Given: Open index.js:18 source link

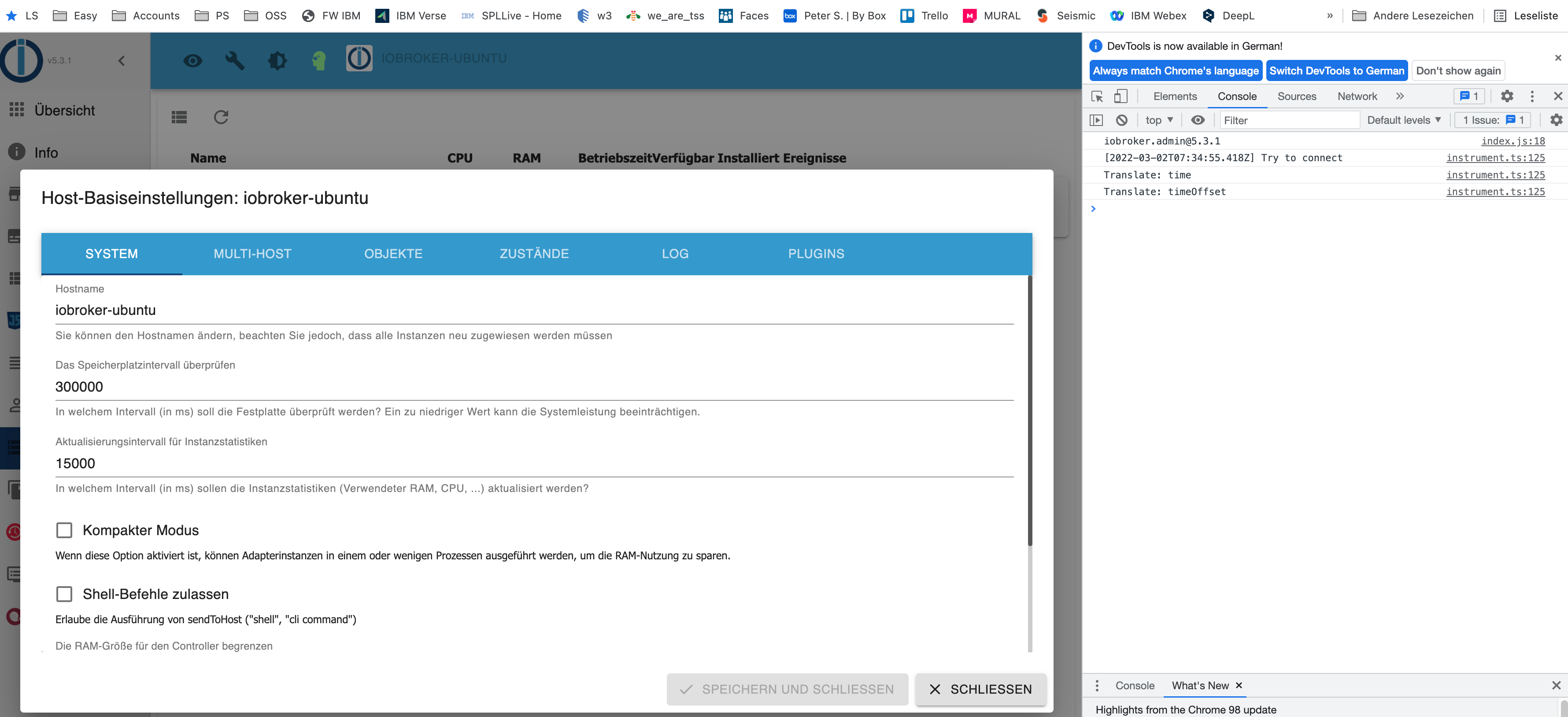Looking at the screenshot, I should 1513,140.
